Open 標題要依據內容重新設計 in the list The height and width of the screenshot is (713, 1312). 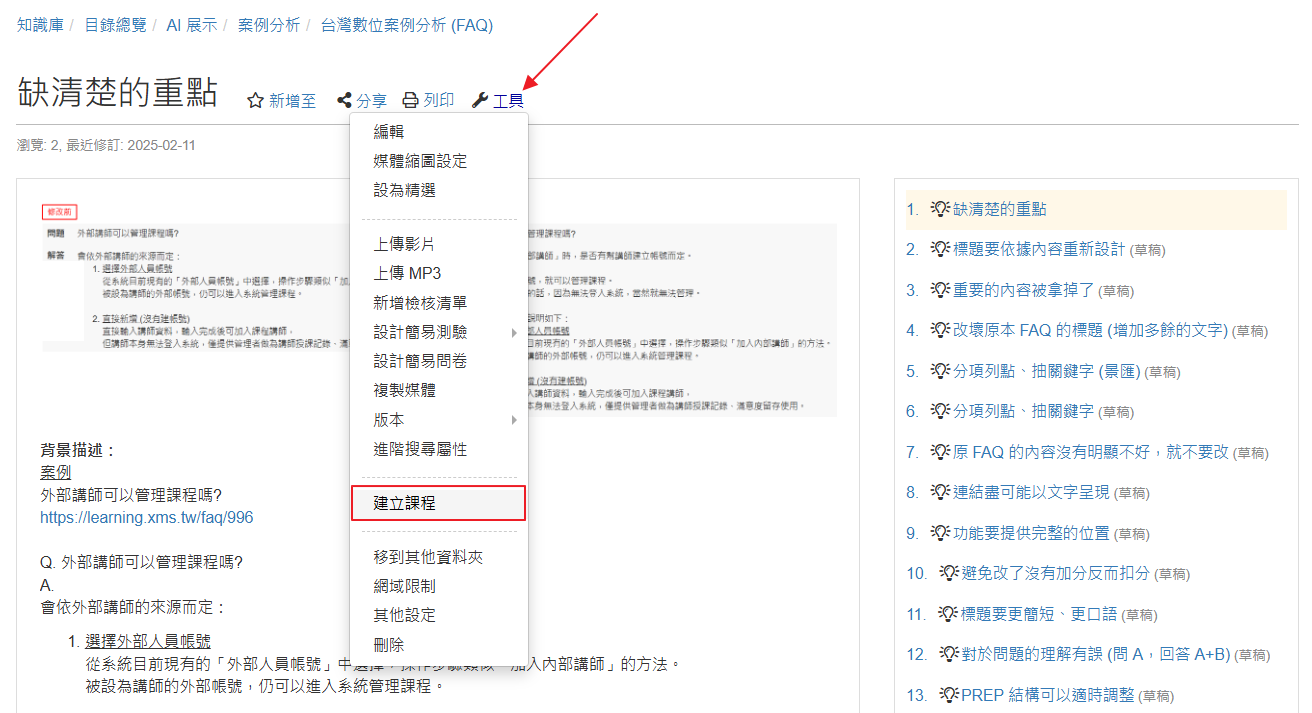click(1039, 249)
